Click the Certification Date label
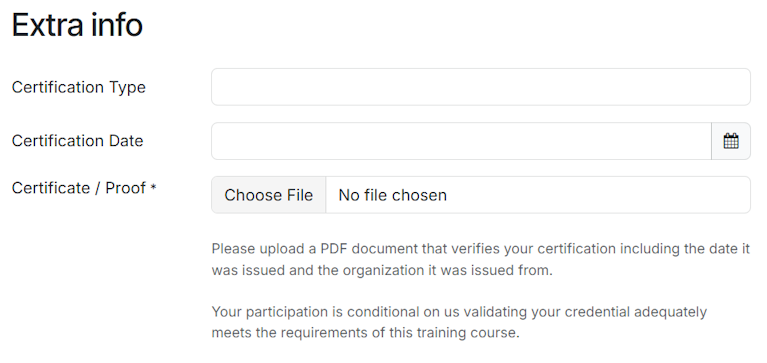This screenshot has height=363, width=767. (x=77, y=141)
